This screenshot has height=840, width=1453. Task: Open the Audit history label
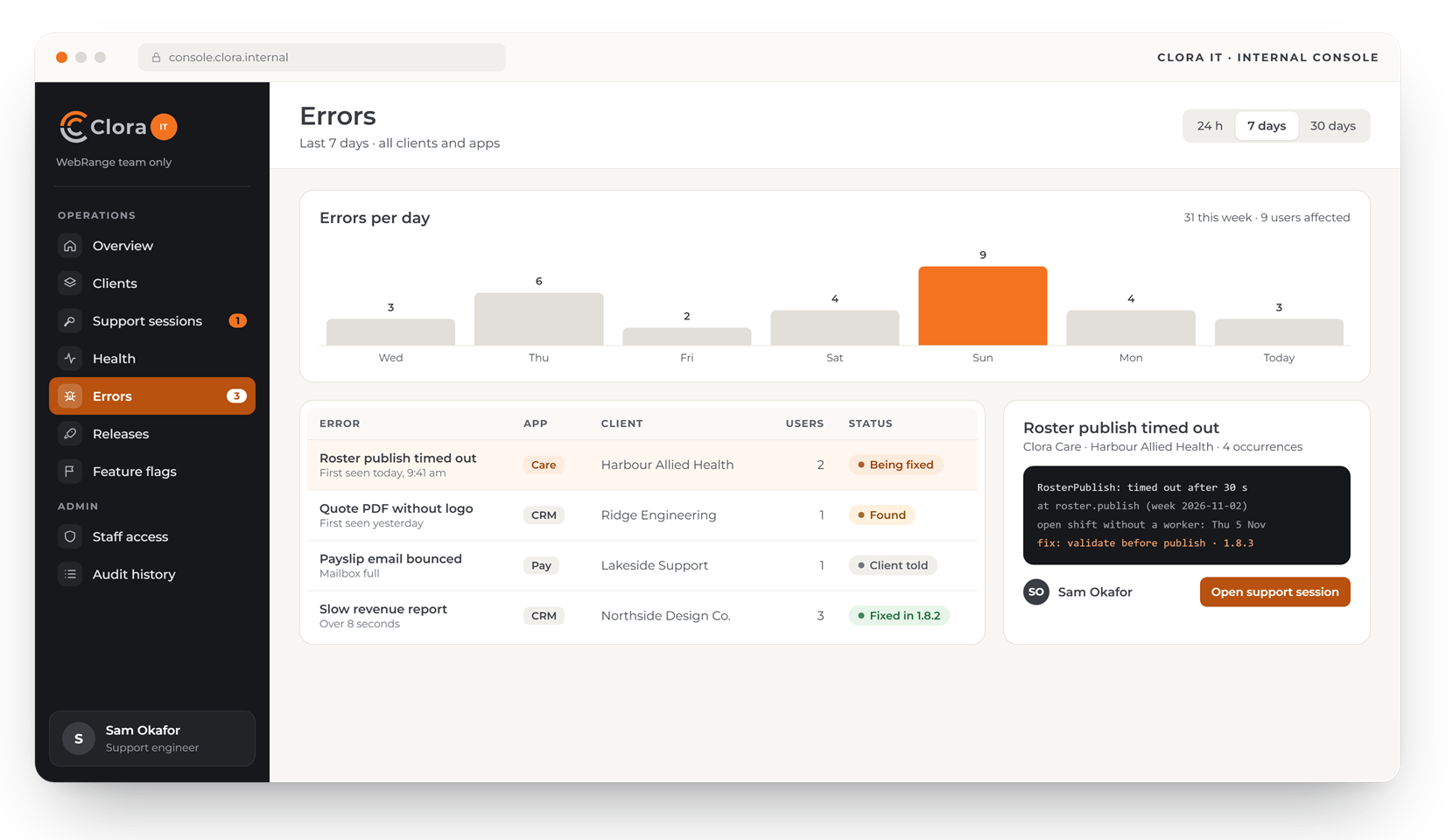click(x=134, y=574)
